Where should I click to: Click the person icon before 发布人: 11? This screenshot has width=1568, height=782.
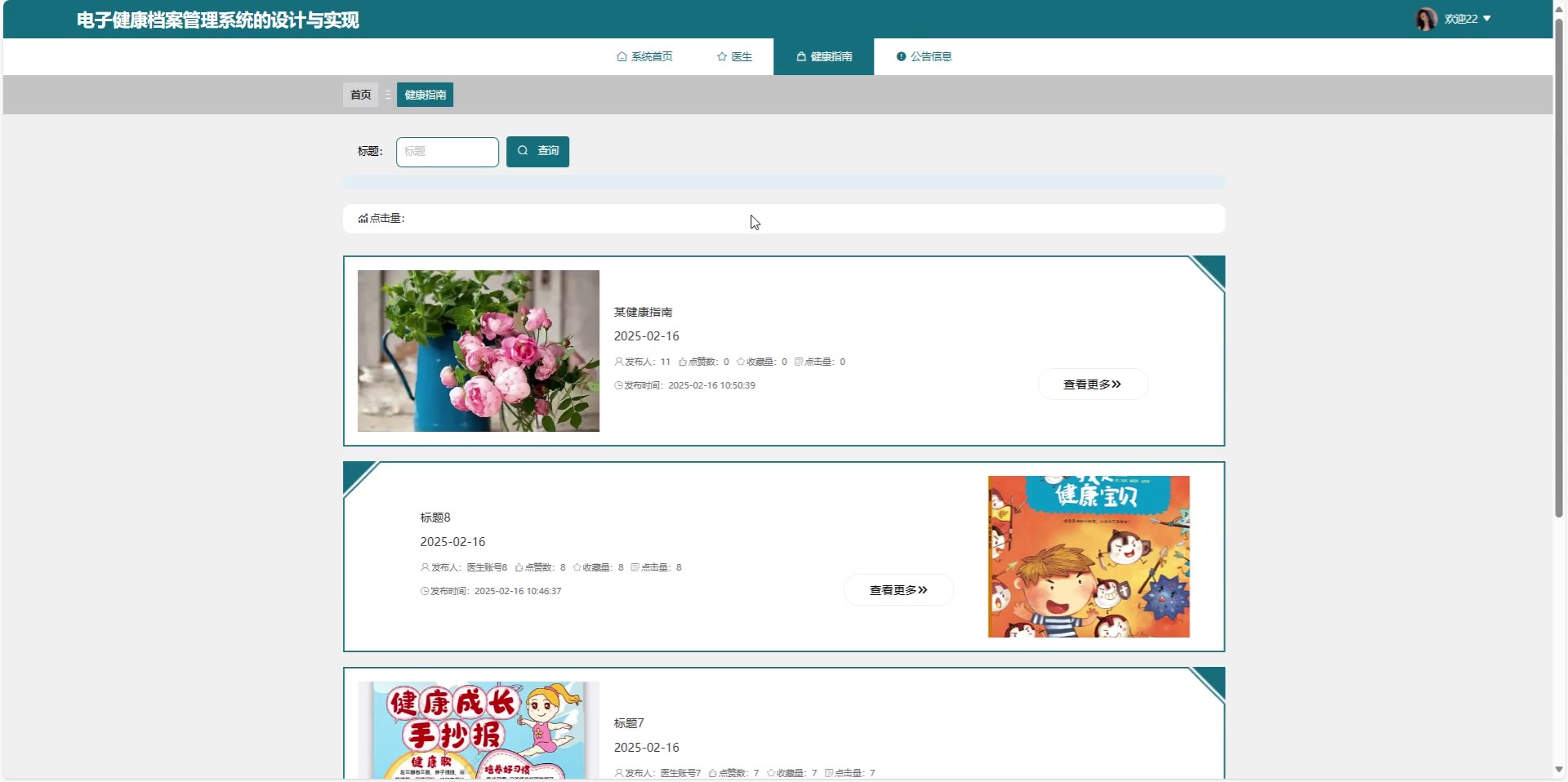619,362
